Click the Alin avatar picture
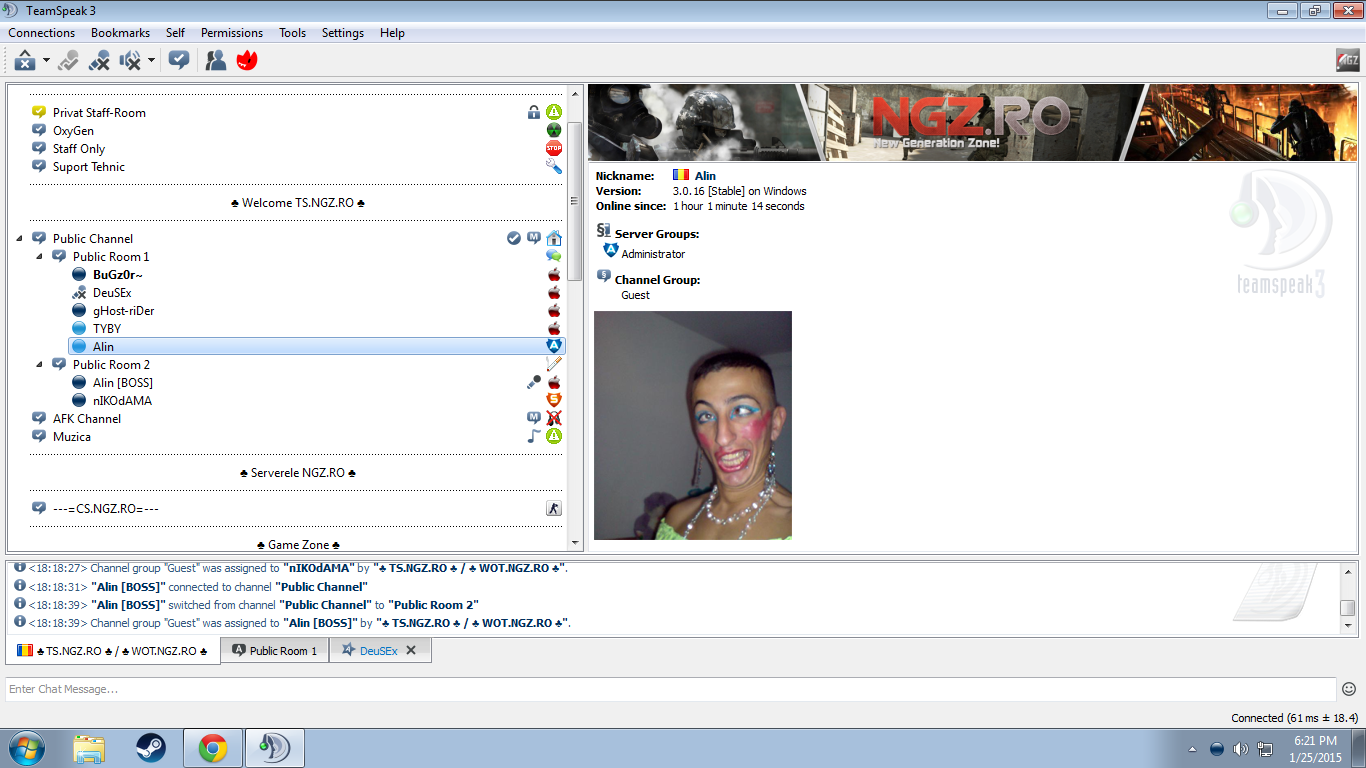Screen dimensions: 1366x768 [693, 425]
